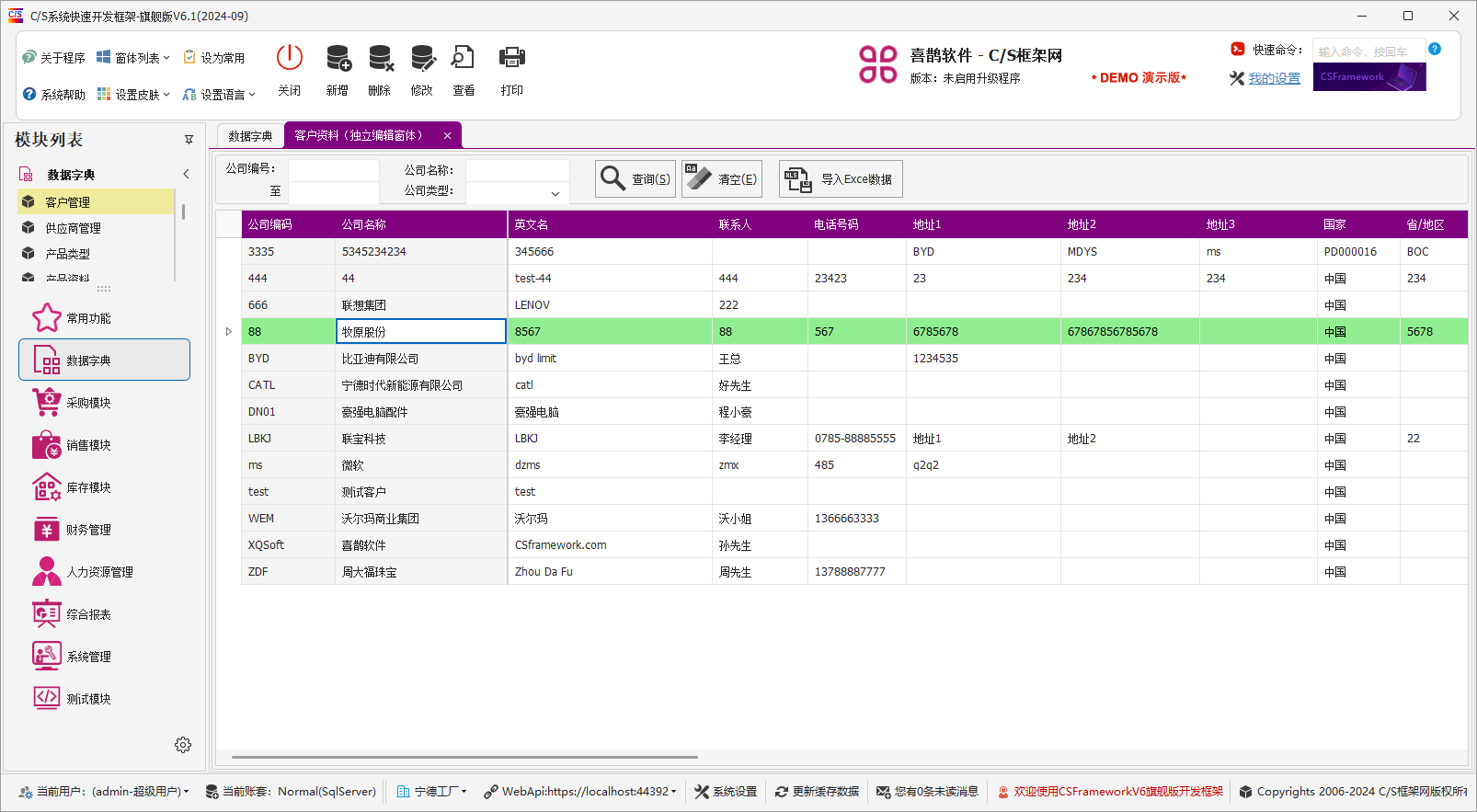Click the horizontal scrollbar under the grid
The image size is (1477, 812).
[x=464, y=757]
